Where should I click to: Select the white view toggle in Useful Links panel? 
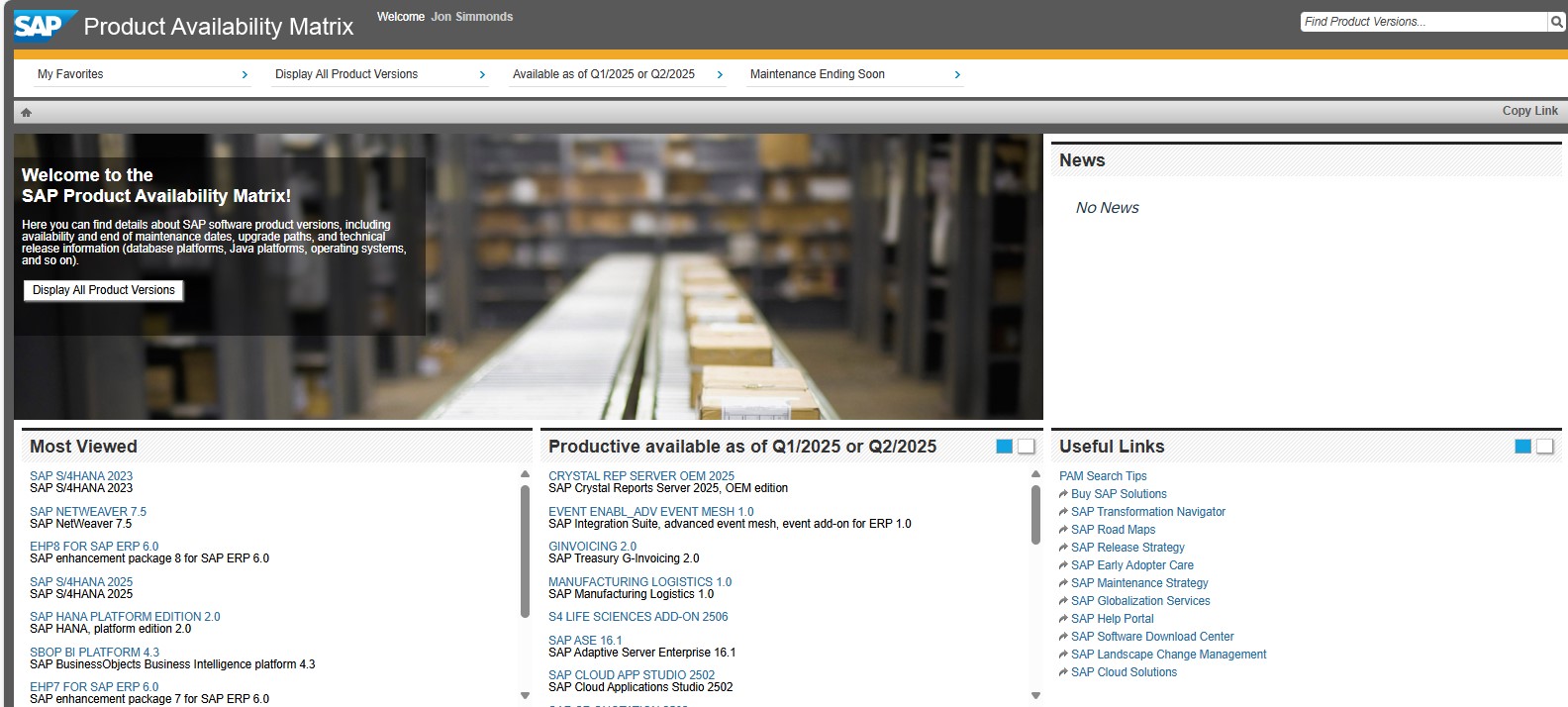[1544, 447]
